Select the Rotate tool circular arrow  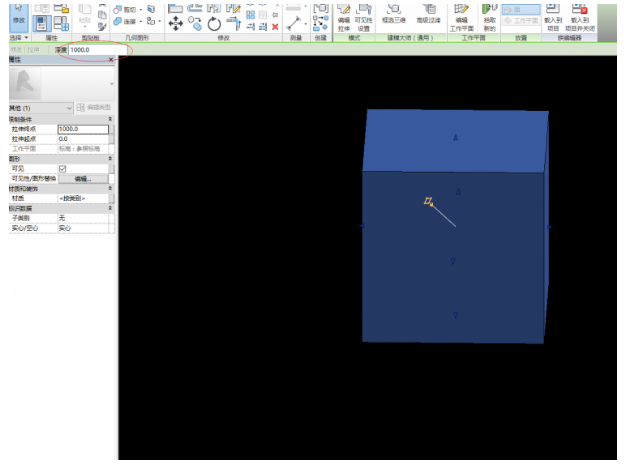click(x=214, y=24)
